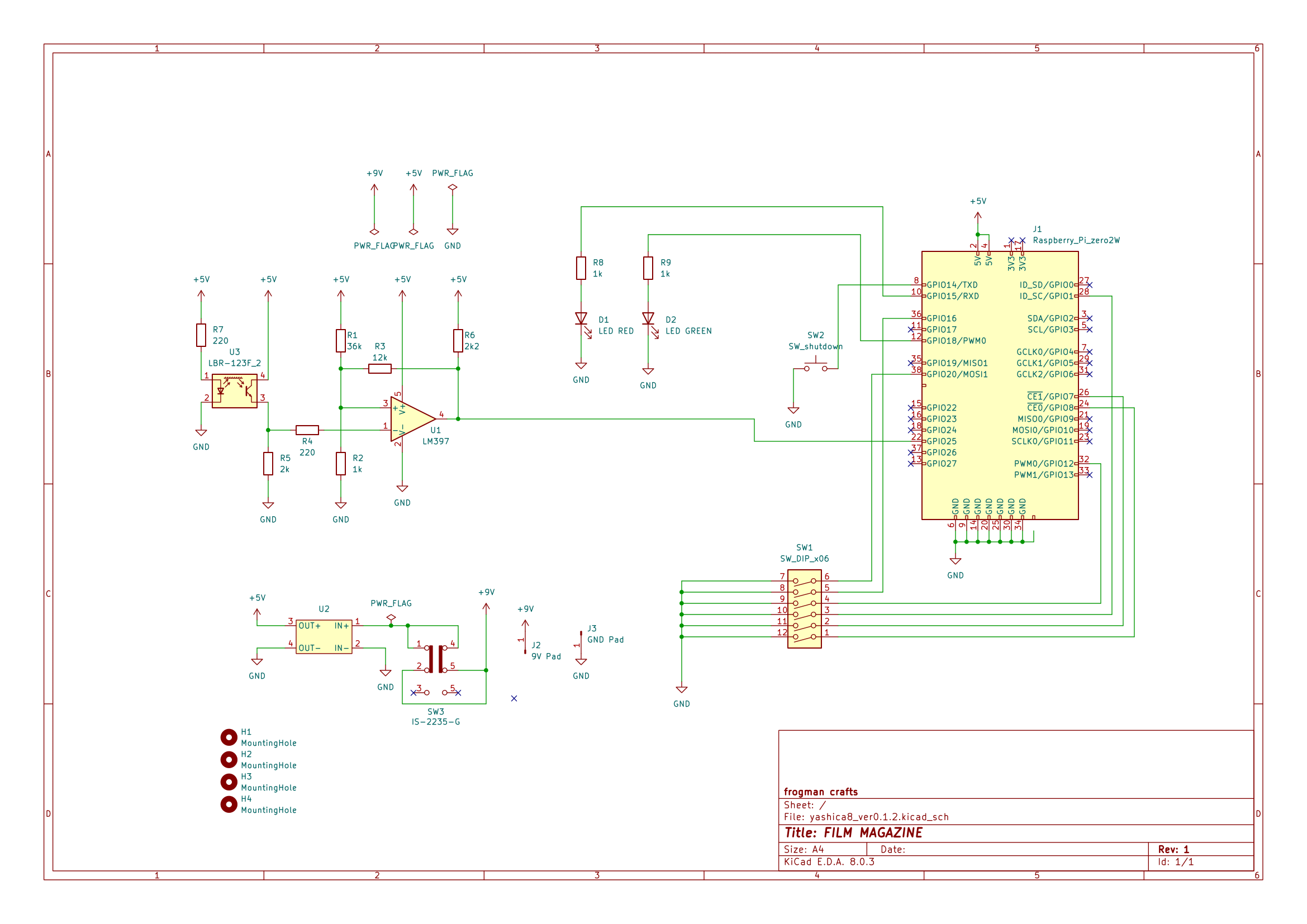The image size is (1307, 924).
Task: Click the D2 LED GREEN diode symbol
Action: click(x=648, y=318)
